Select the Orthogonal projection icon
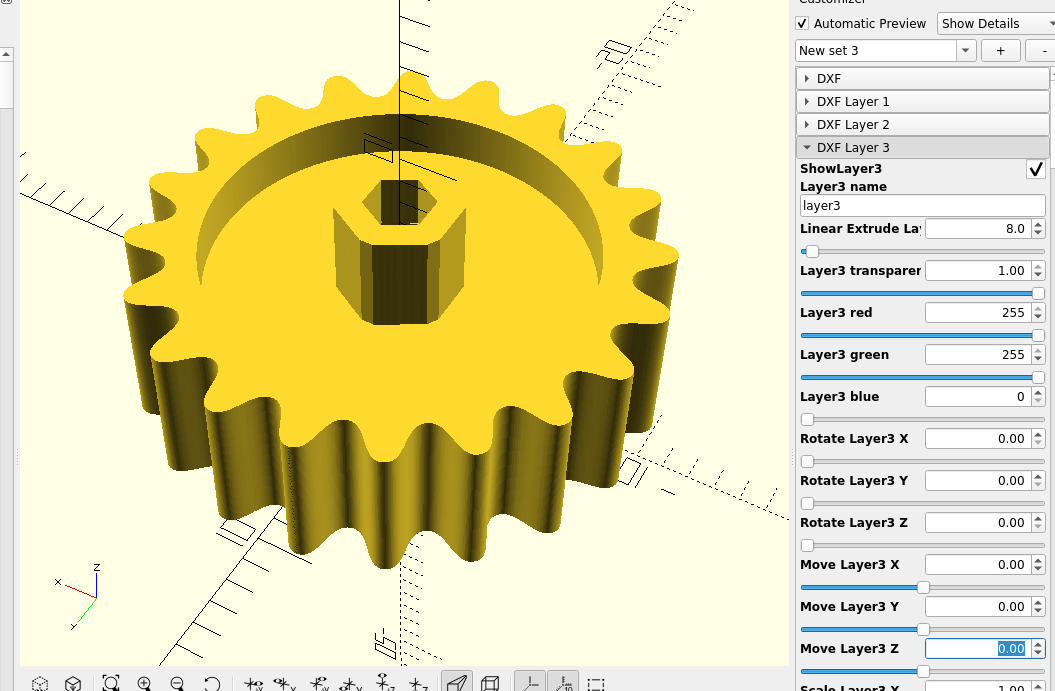This screenshot has width=1055, height=691. click(490, 684)
